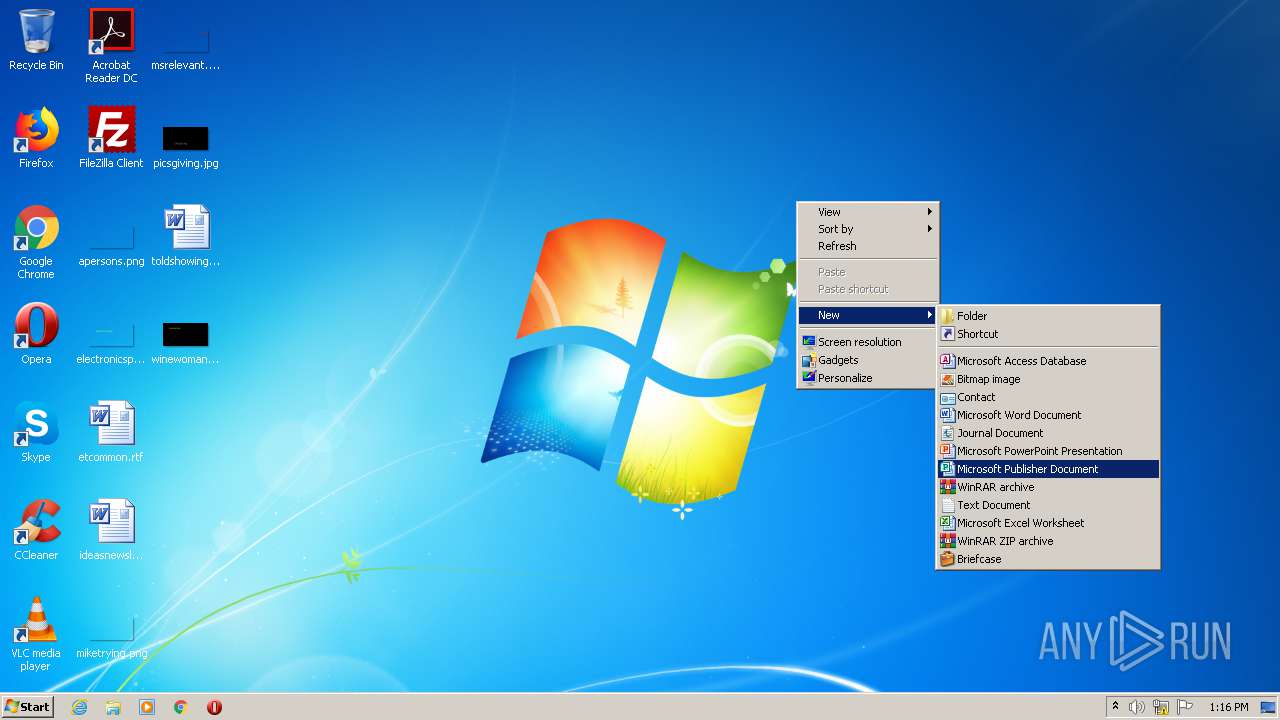Viewport: 1280px width, 720px height.
Task: Click the volume speaker tray icon
Action: (x=1137, y=707)
